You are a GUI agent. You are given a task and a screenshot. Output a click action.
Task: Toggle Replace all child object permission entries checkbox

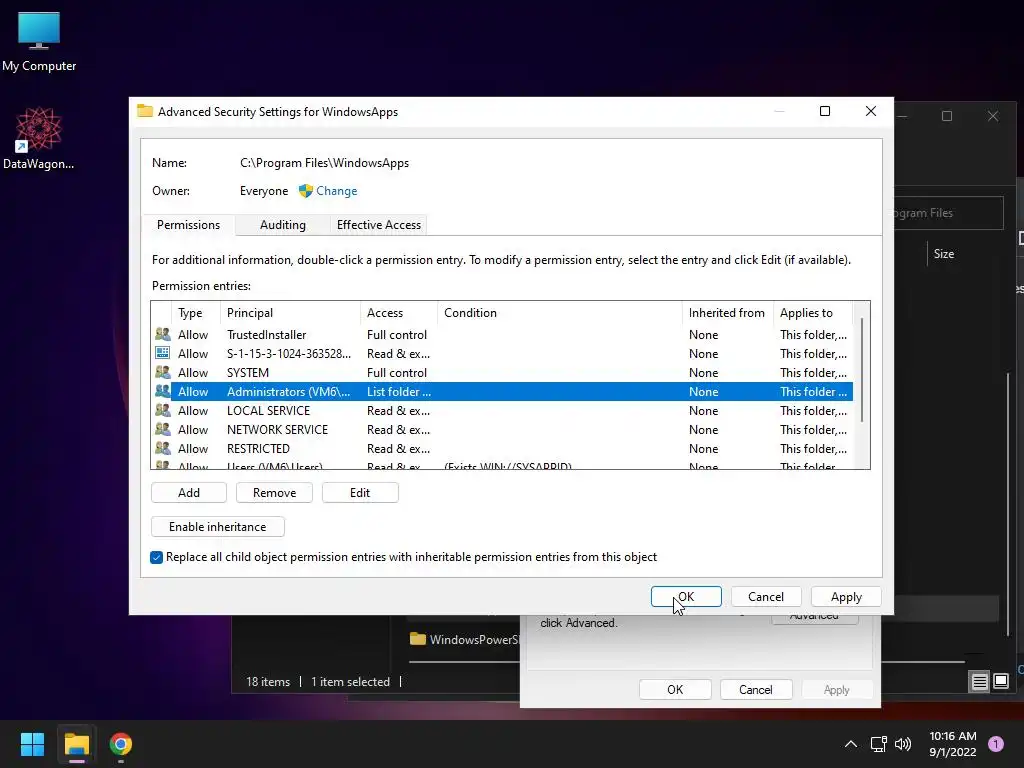click(x=156, y=557)
